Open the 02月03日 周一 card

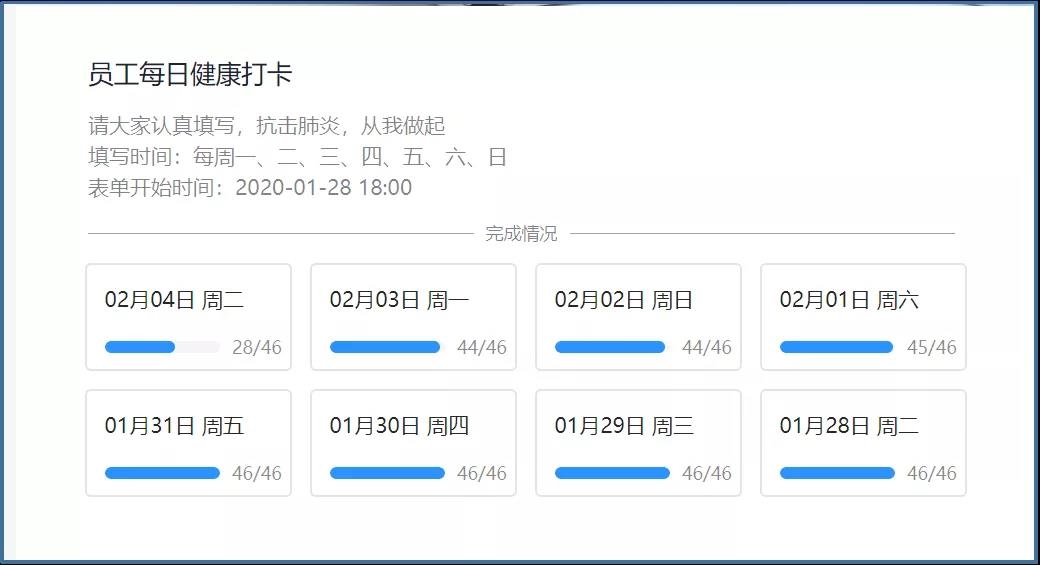[413, 317]
